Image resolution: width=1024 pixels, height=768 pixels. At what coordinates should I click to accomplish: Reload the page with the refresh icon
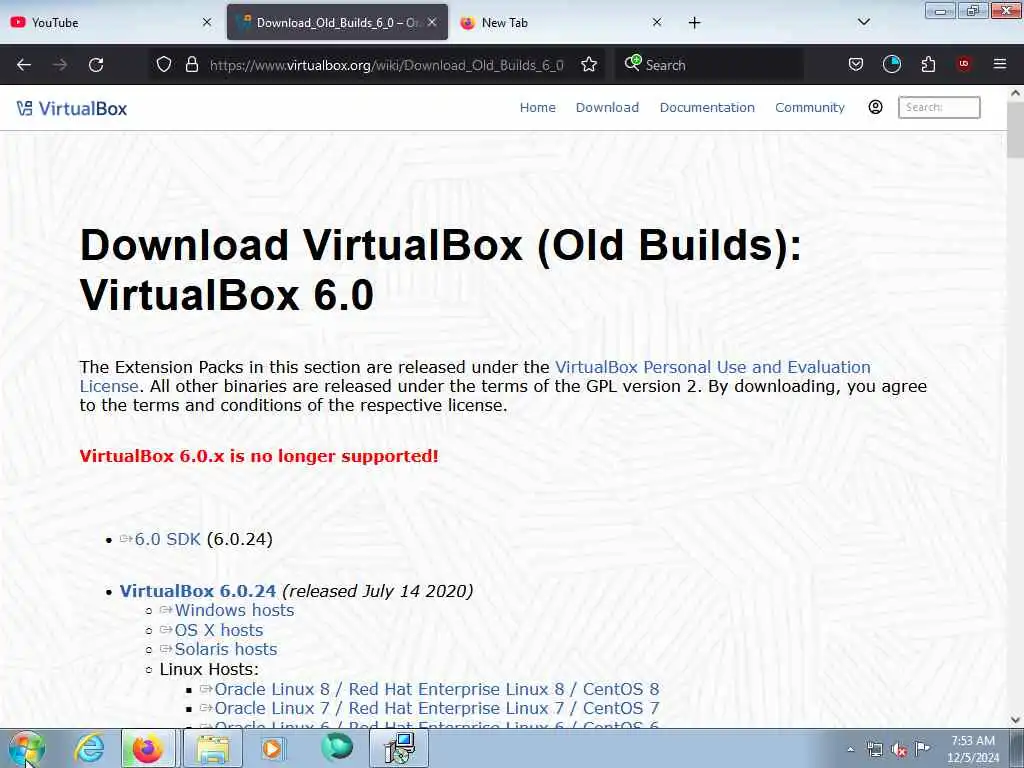tap(96, 65)
